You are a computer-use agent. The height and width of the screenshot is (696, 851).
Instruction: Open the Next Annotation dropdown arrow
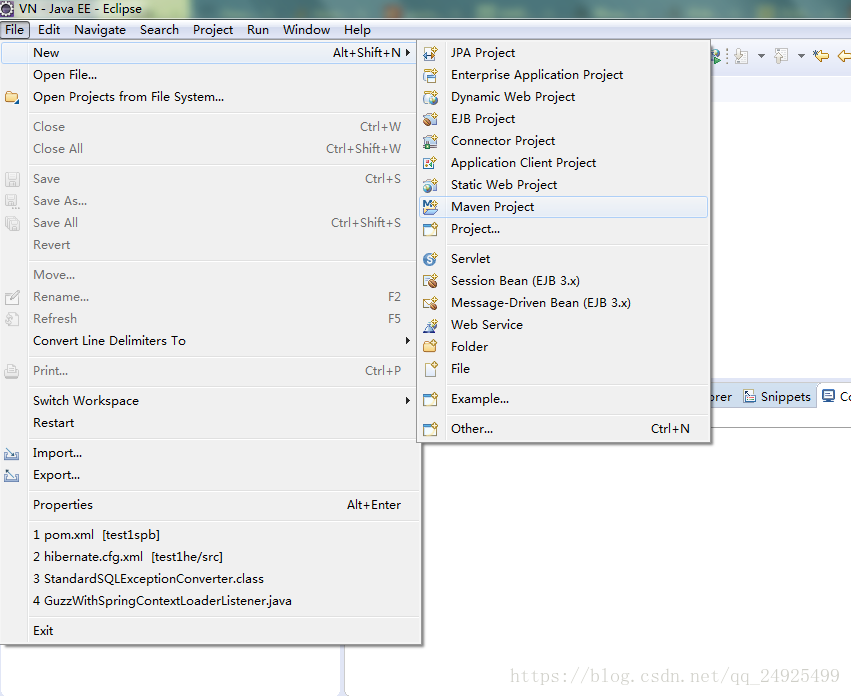[761, 56]
